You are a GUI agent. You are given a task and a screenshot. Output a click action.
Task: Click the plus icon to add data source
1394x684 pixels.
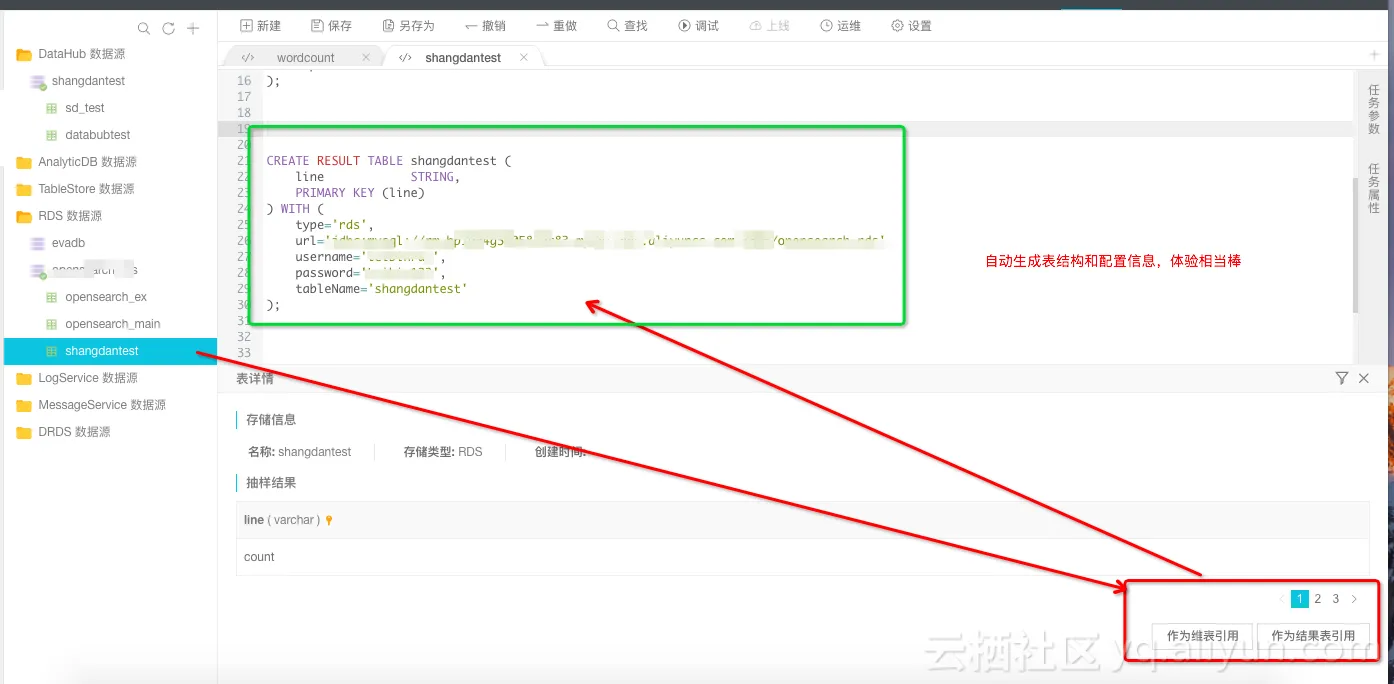coord(193,29)
